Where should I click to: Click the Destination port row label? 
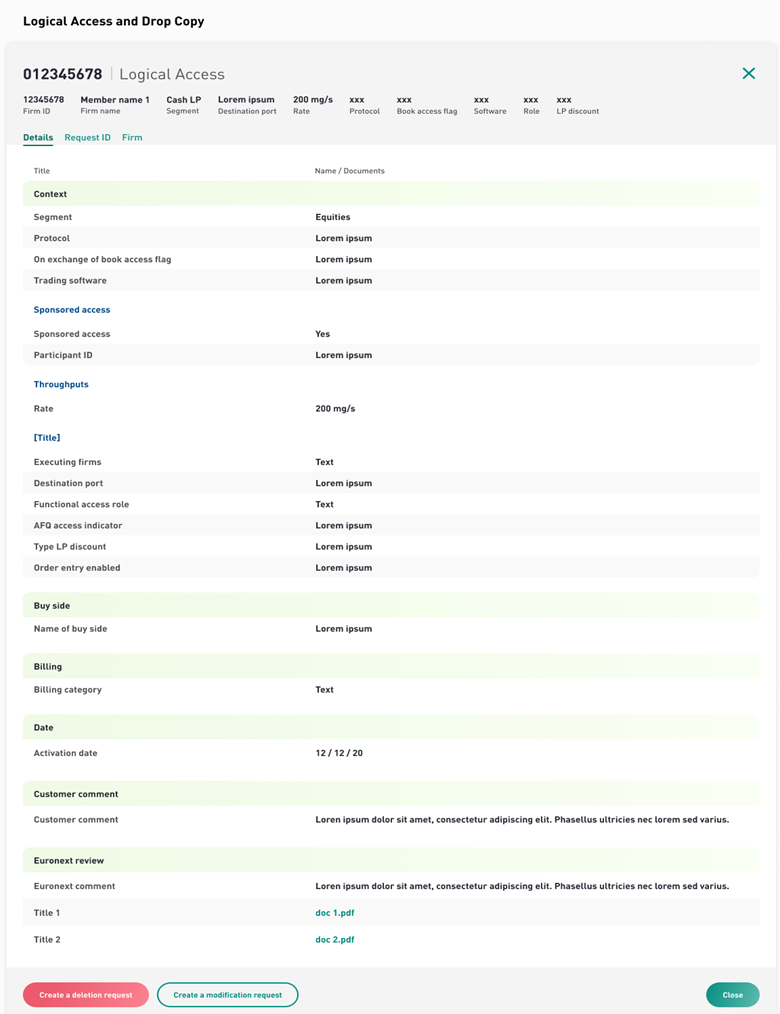coord(68,483)
